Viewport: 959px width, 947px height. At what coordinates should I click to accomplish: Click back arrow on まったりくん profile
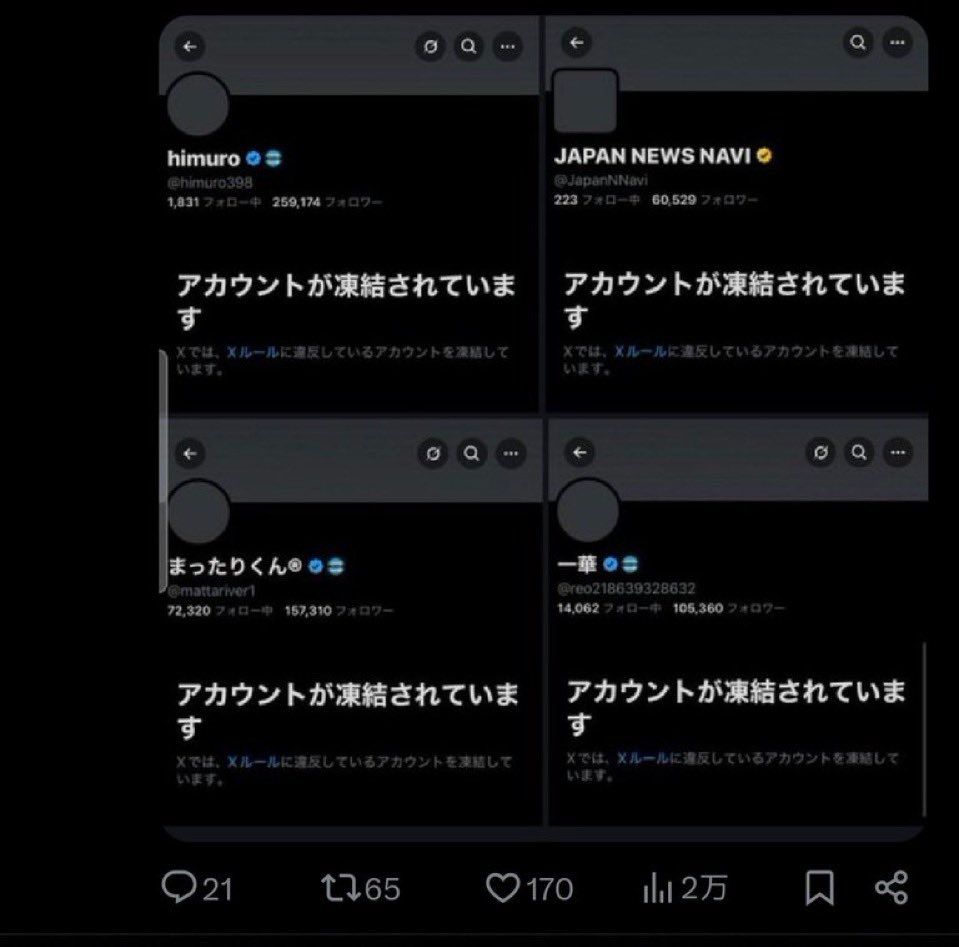(x=190, y=453)
